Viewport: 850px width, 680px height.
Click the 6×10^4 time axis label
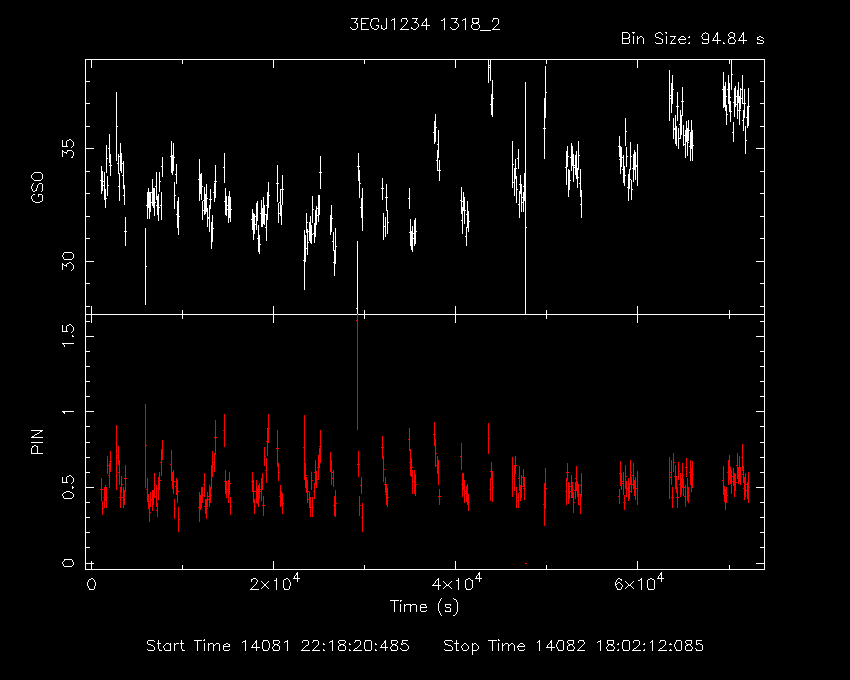click(x=639, y=583)
